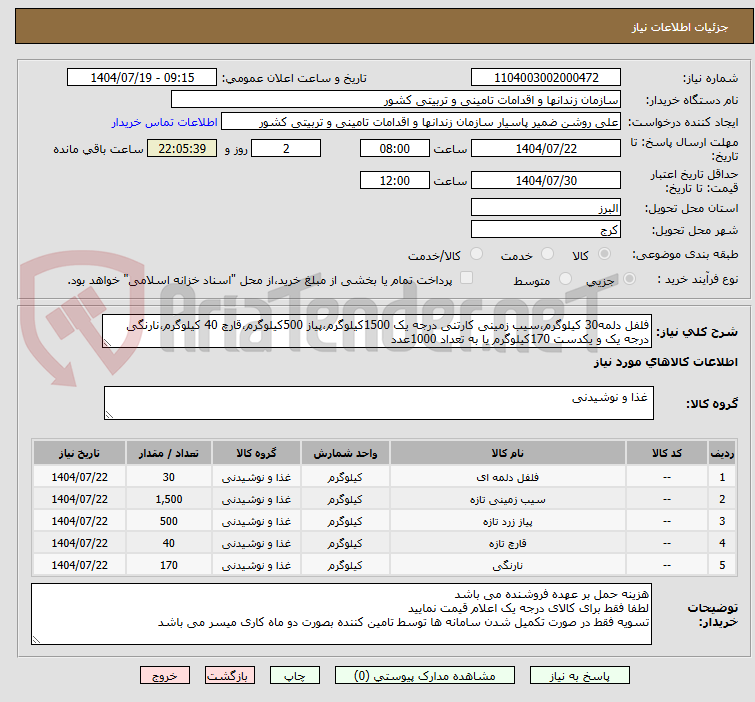Click the واحد شمارش column header
The image size is (755, 702).
(x=345, y=453)
